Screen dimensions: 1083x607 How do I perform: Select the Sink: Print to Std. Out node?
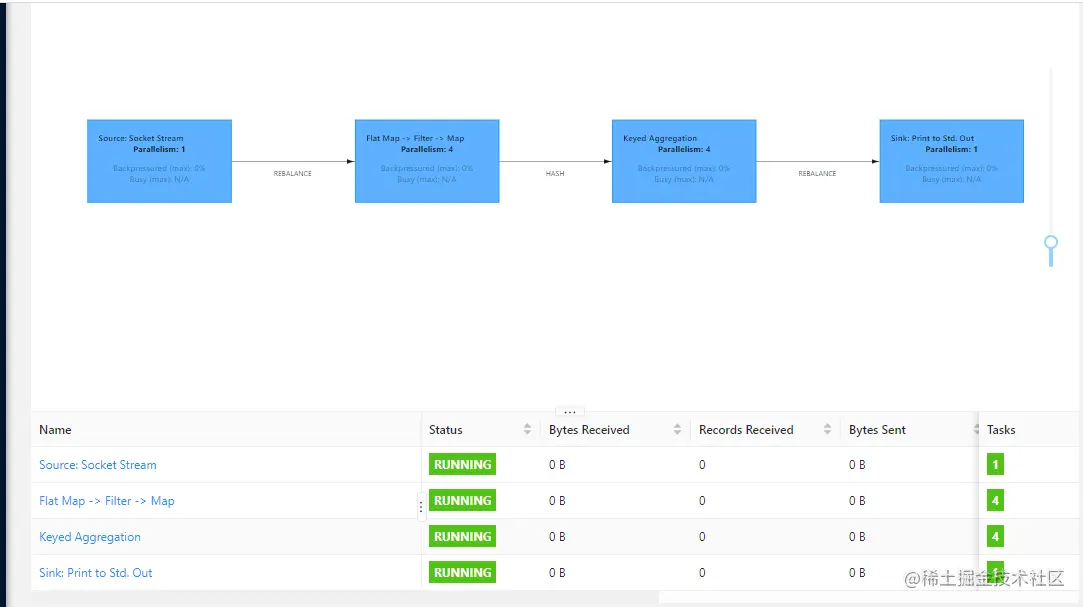coord(951,161)
